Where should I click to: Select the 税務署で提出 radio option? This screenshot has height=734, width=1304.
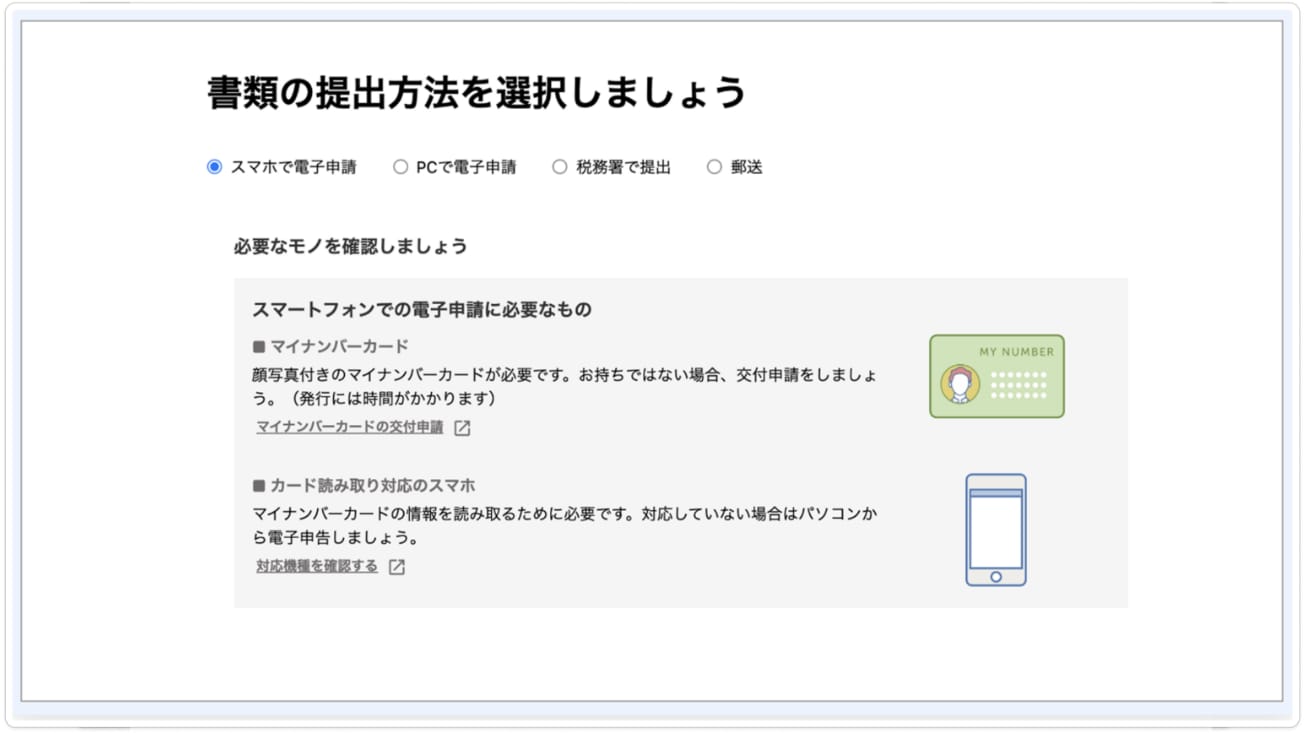(560, 167)
